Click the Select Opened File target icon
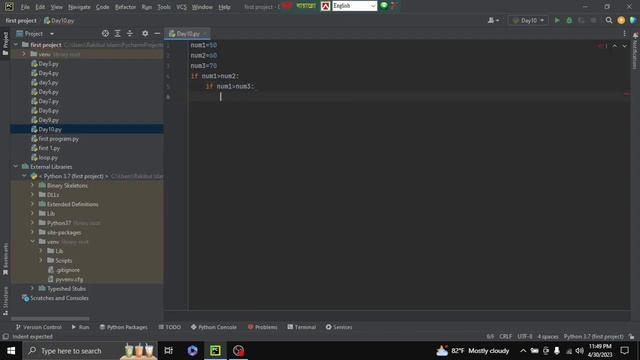The image size is (640, 360). [105, 33]
